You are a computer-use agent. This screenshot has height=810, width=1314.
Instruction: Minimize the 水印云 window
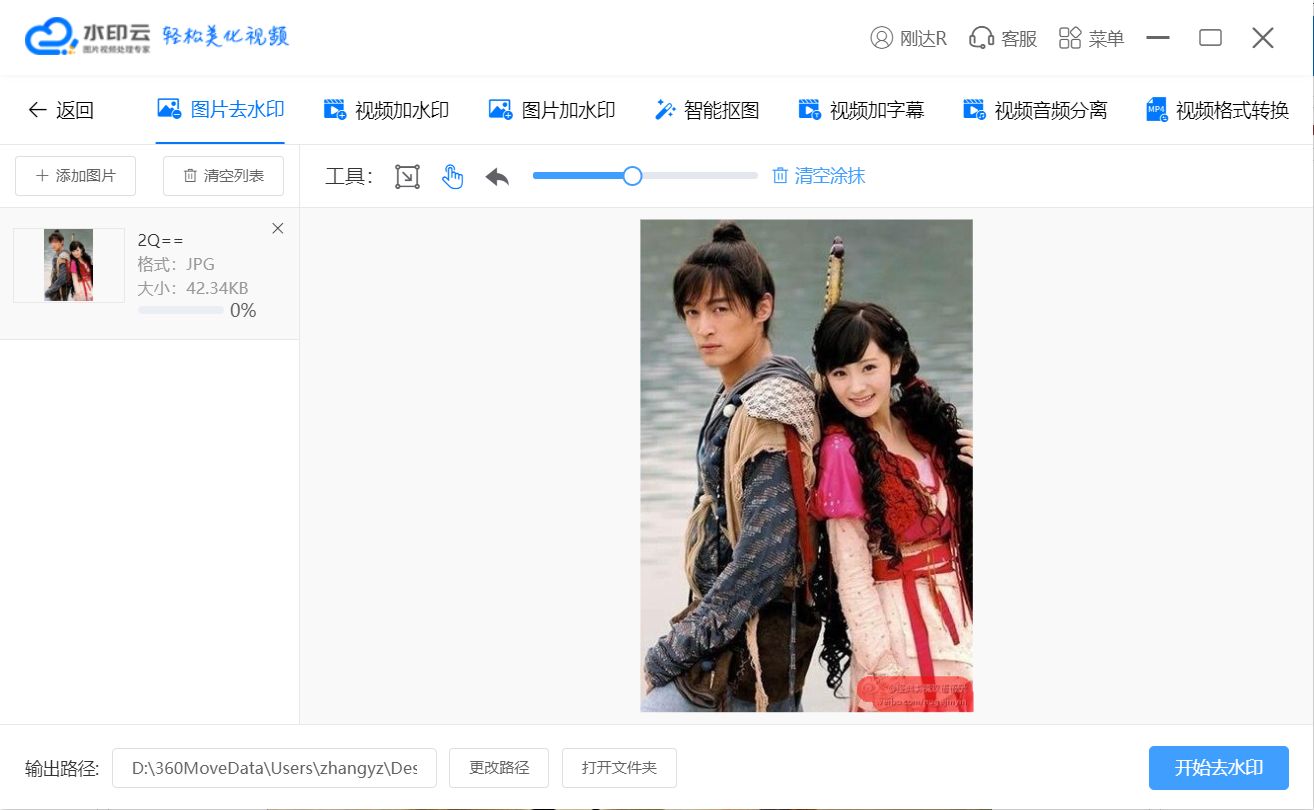(x=1158, y=38)
